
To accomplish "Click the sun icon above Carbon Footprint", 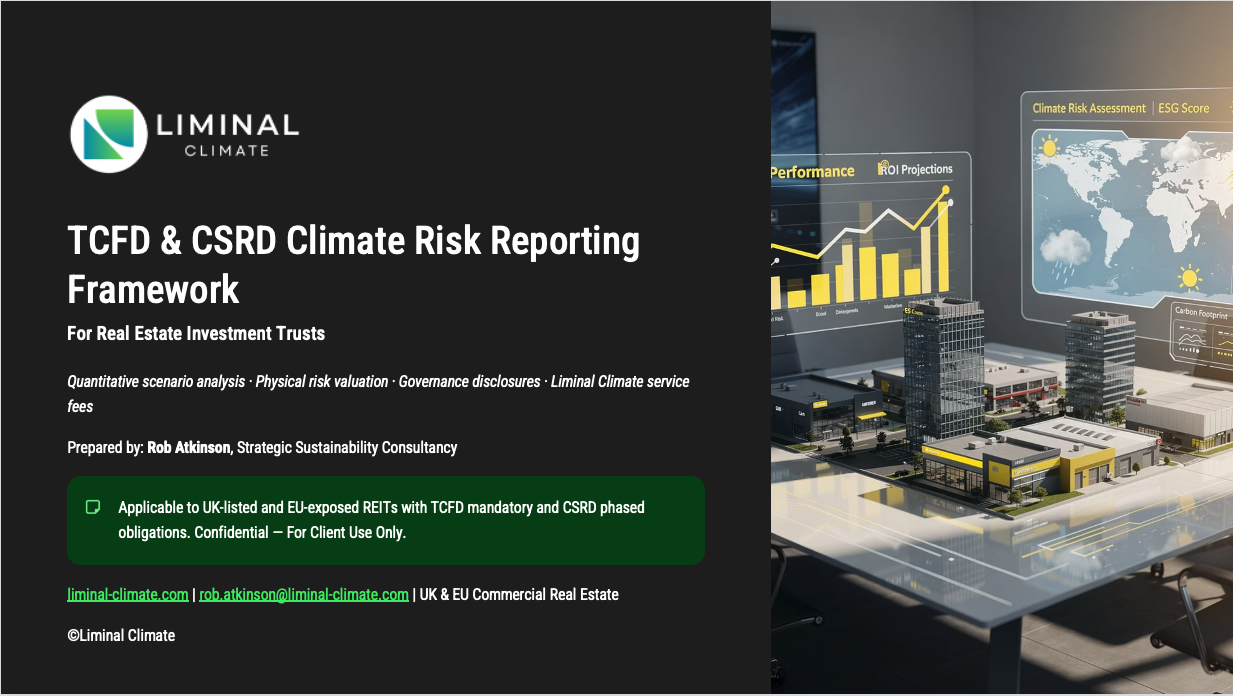I will [1188, 277].
